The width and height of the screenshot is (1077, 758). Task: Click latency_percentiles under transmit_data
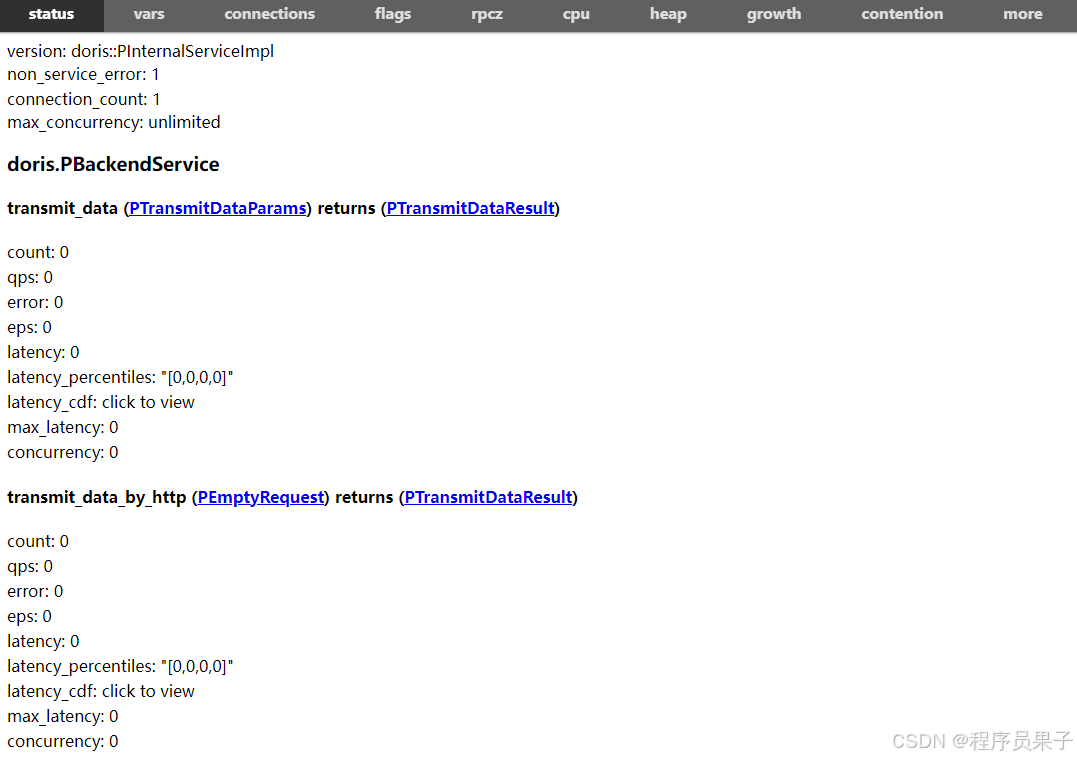pos(120,378)
